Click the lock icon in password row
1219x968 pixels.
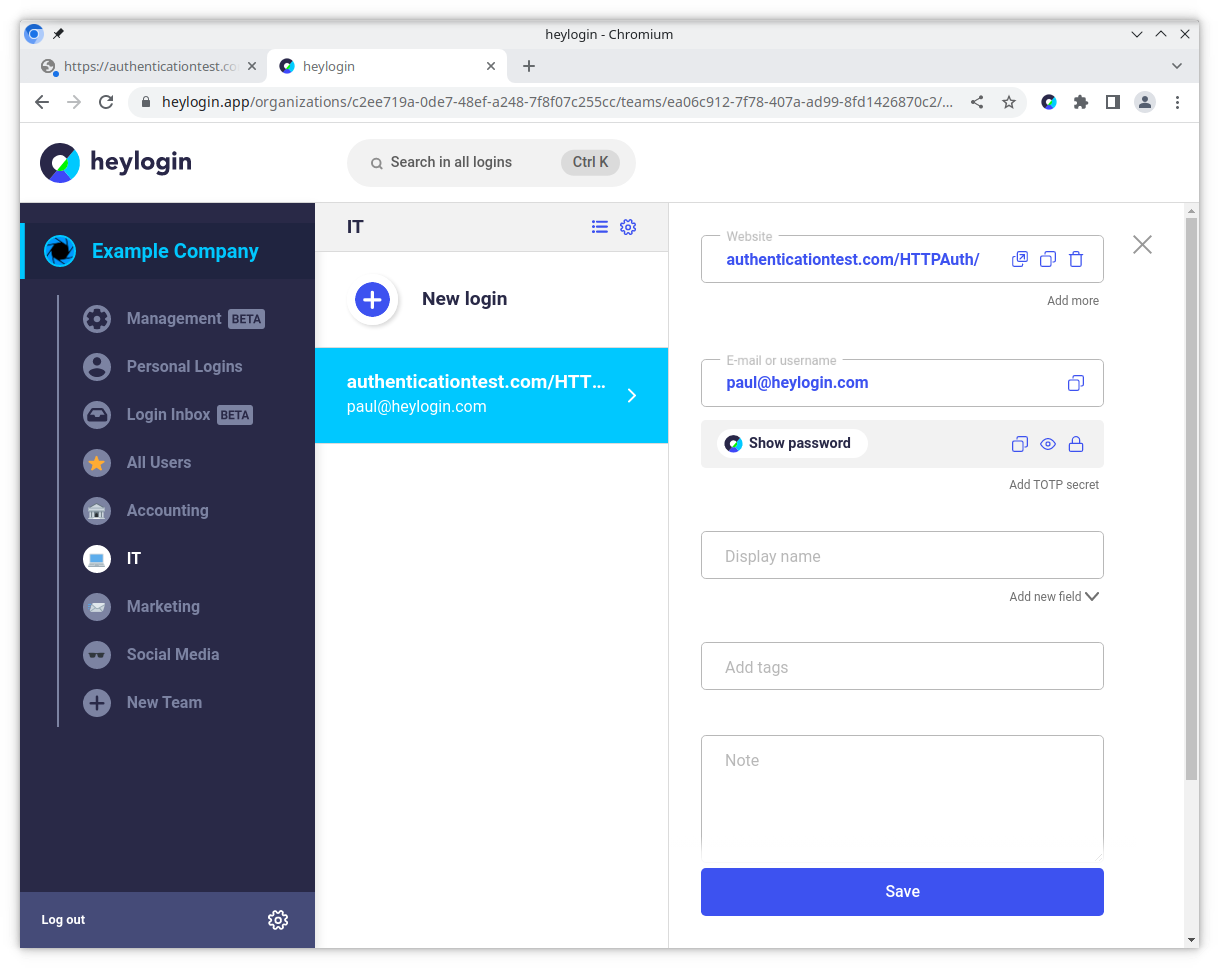point(1076,444)
